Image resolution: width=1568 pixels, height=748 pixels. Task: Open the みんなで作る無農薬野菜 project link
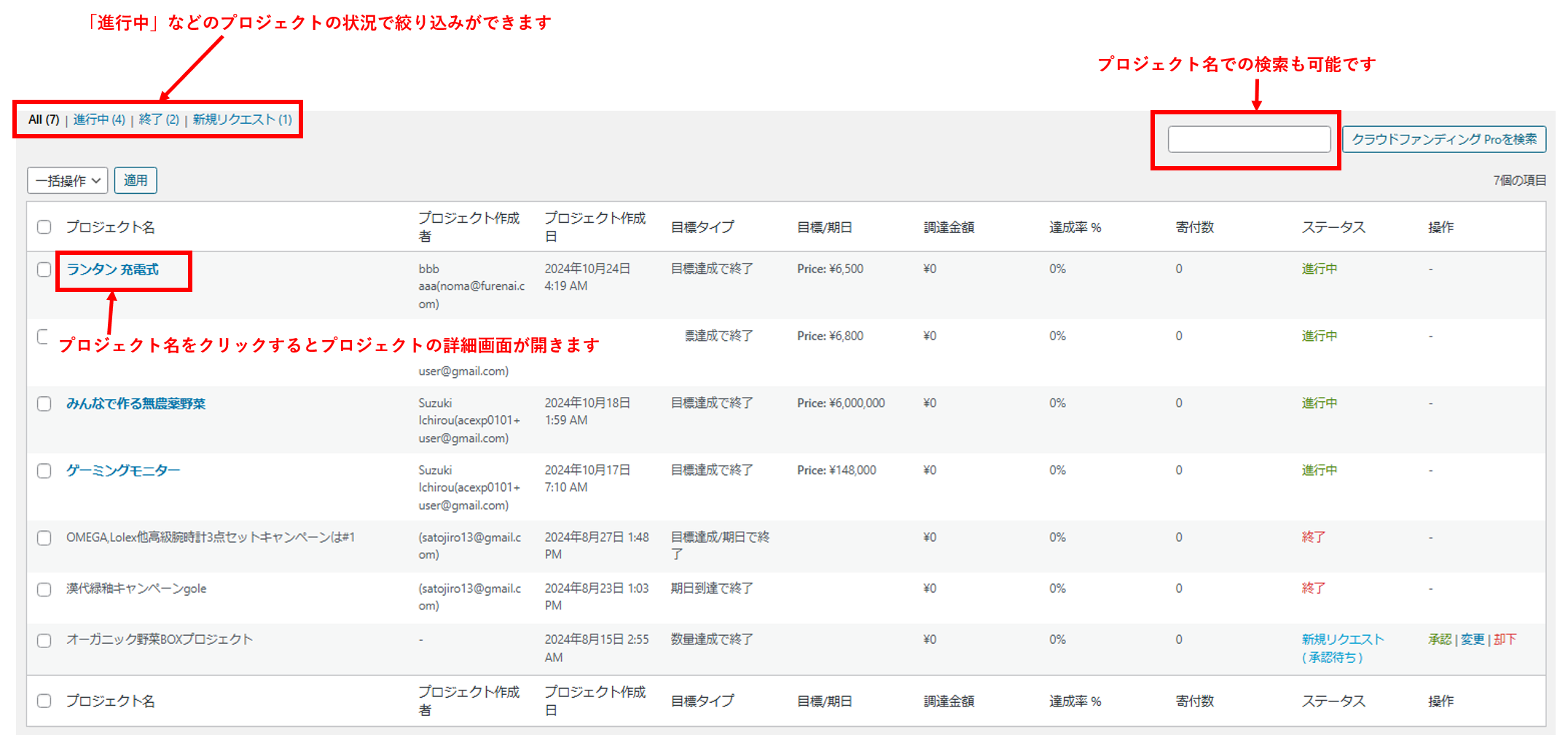tap(136, 403)
